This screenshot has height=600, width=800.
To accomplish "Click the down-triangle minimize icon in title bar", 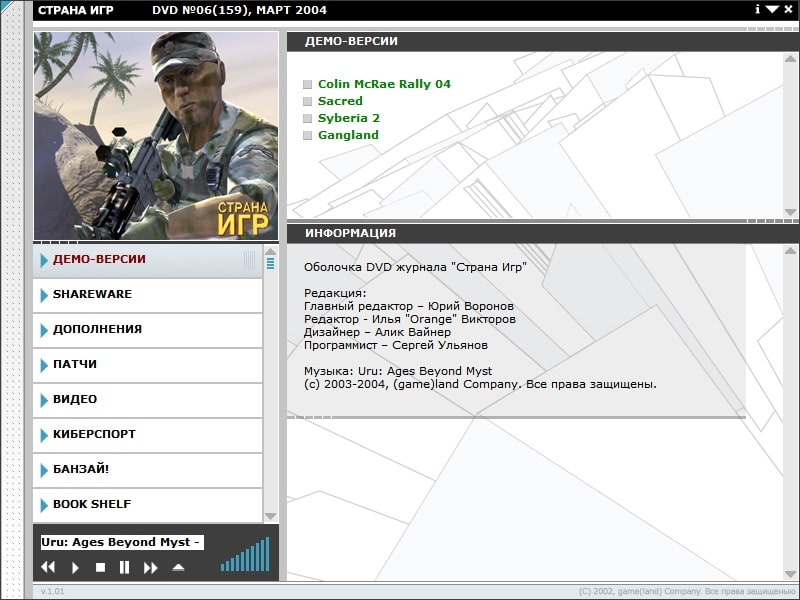I will point(772,9).
